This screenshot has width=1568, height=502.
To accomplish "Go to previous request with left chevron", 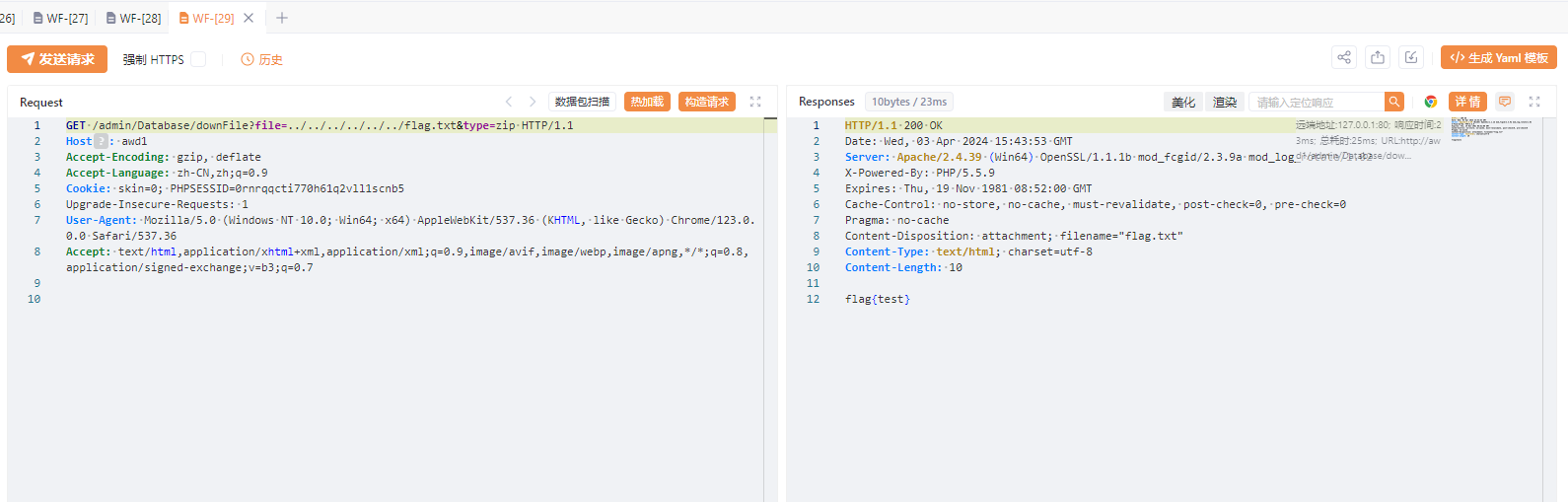I will coord(509,102).
